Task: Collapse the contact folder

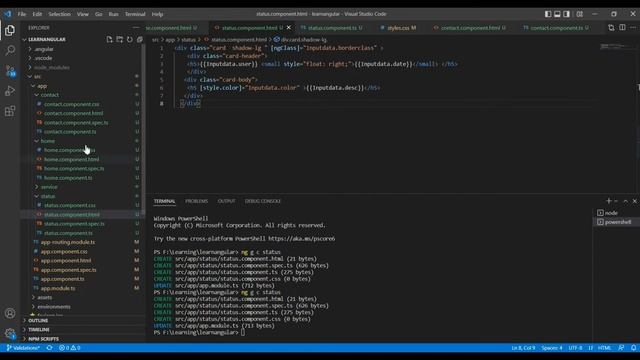Action: [x=49, y=95]
